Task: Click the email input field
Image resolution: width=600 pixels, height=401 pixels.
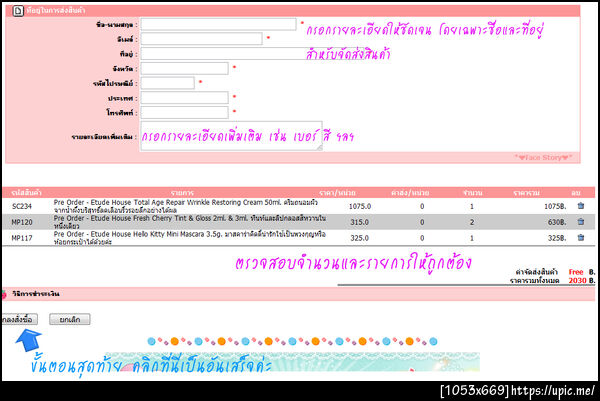Action: pyautogui.click(x=201, y=39)
